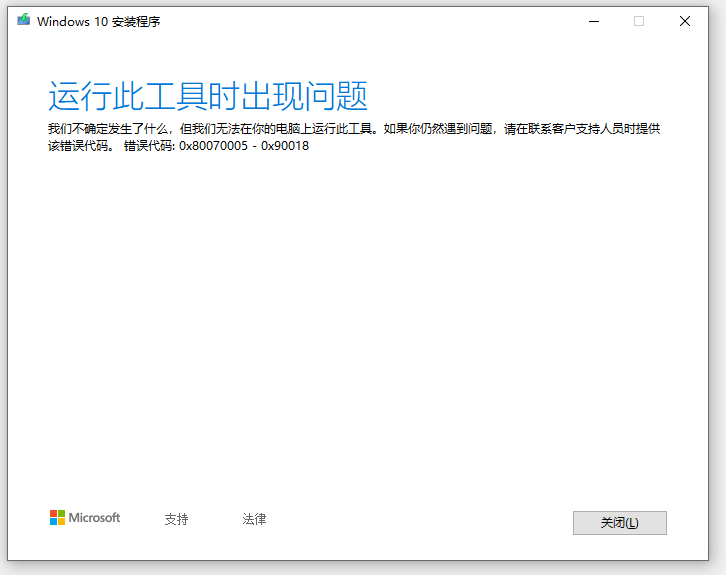
Task: Click the sentence starting 我们不确定发生了什么
Action: click(354, 137)
